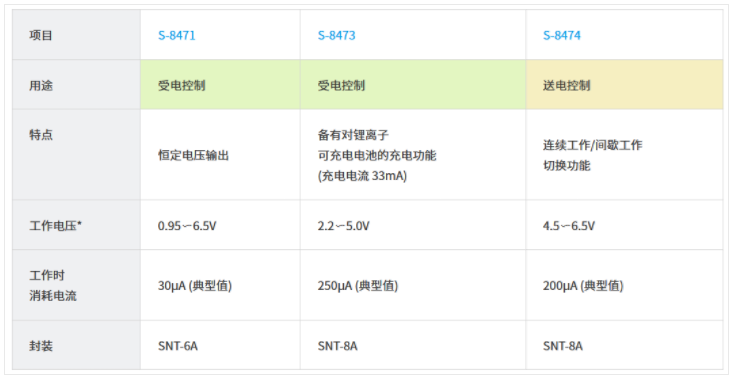Click the 30μA (典型值) current value
Image resolution: width=732 pixels, height=380 pixels.
pyautogui.click(x=195, y=286)
